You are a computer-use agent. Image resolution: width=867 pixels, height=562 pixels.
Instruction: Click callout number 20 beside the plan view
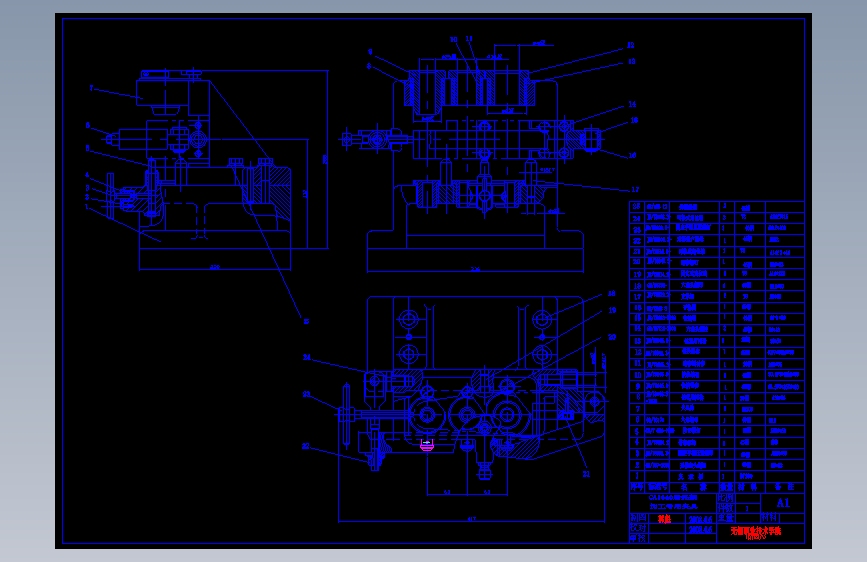pyautogui.click(x=612, y=337)
